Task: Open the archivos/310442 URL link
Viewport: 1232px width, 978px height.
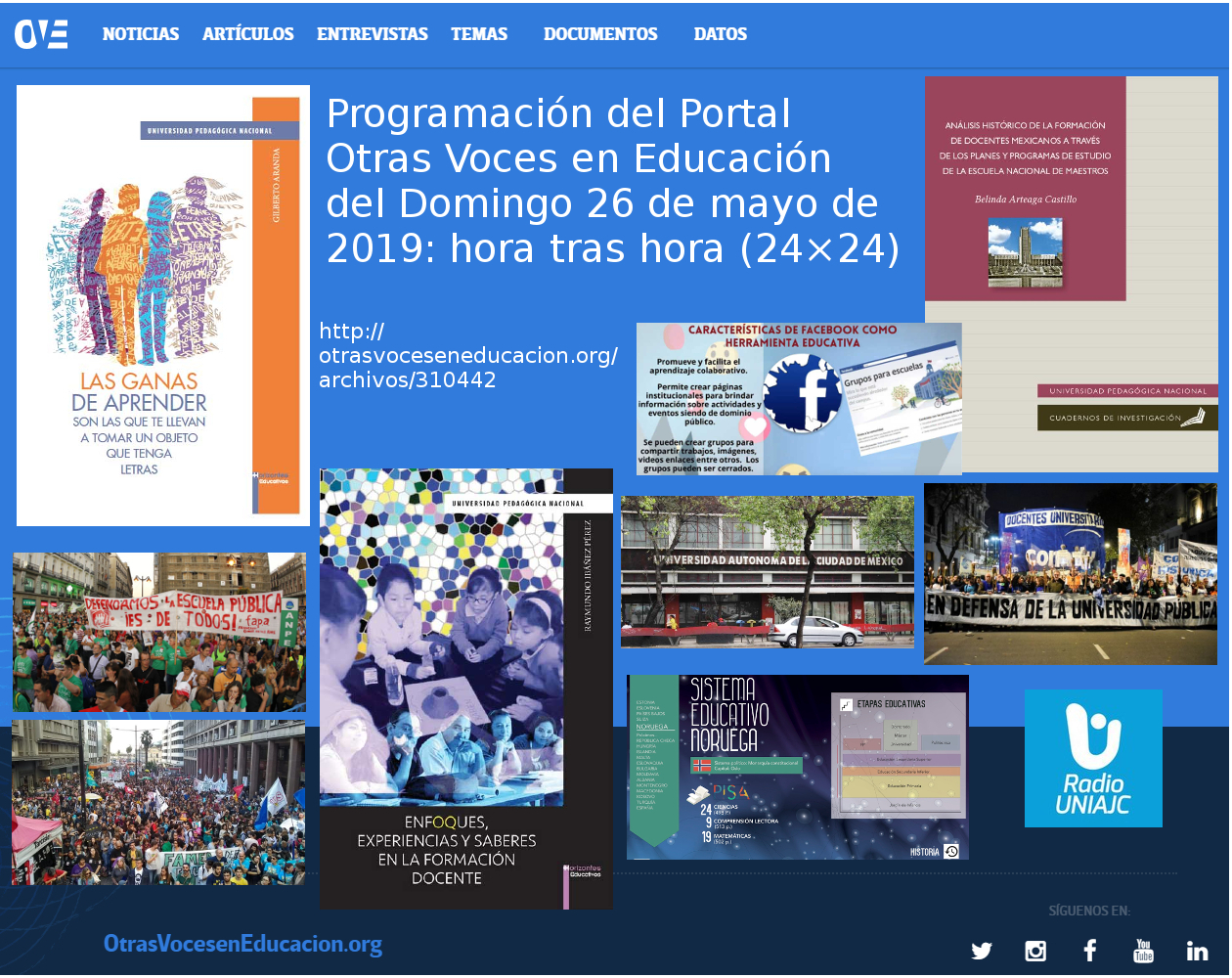Action: (x=467, y=356)
